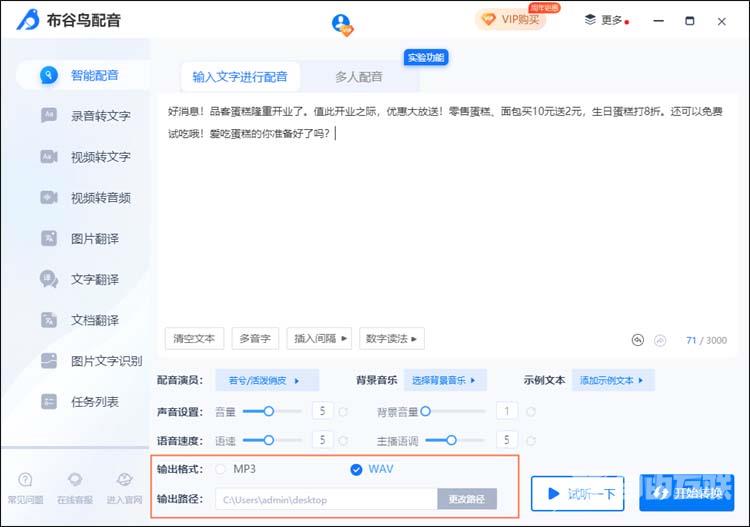
Task: Click the 视频转音频 camera icon
Action: tap(49, 197)
